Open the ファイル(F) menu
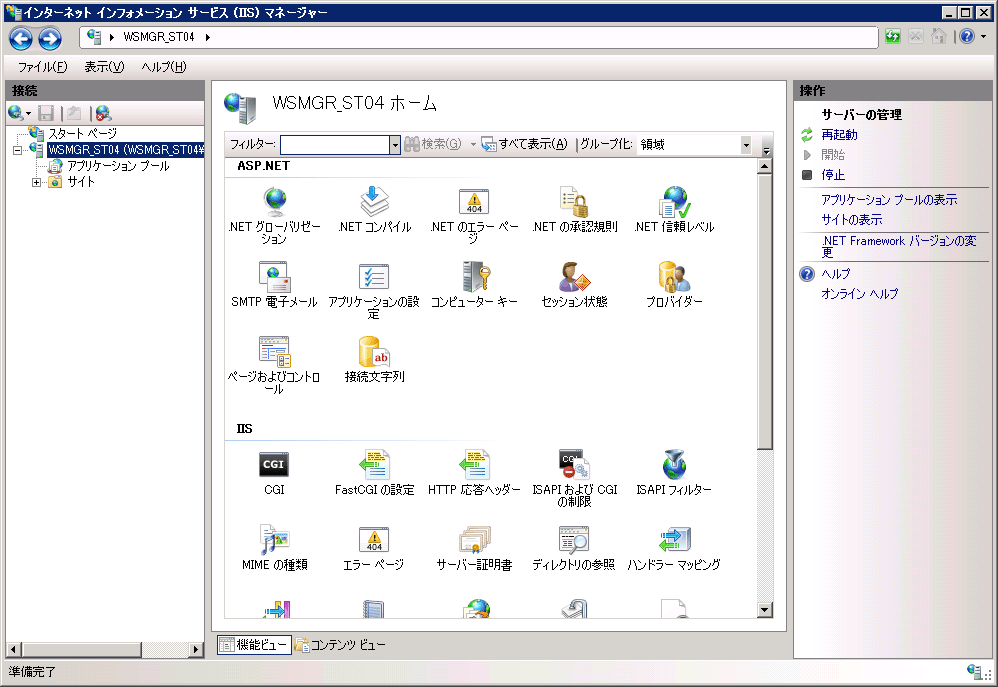The image size is (998, 687). click(x=42, y=67)
